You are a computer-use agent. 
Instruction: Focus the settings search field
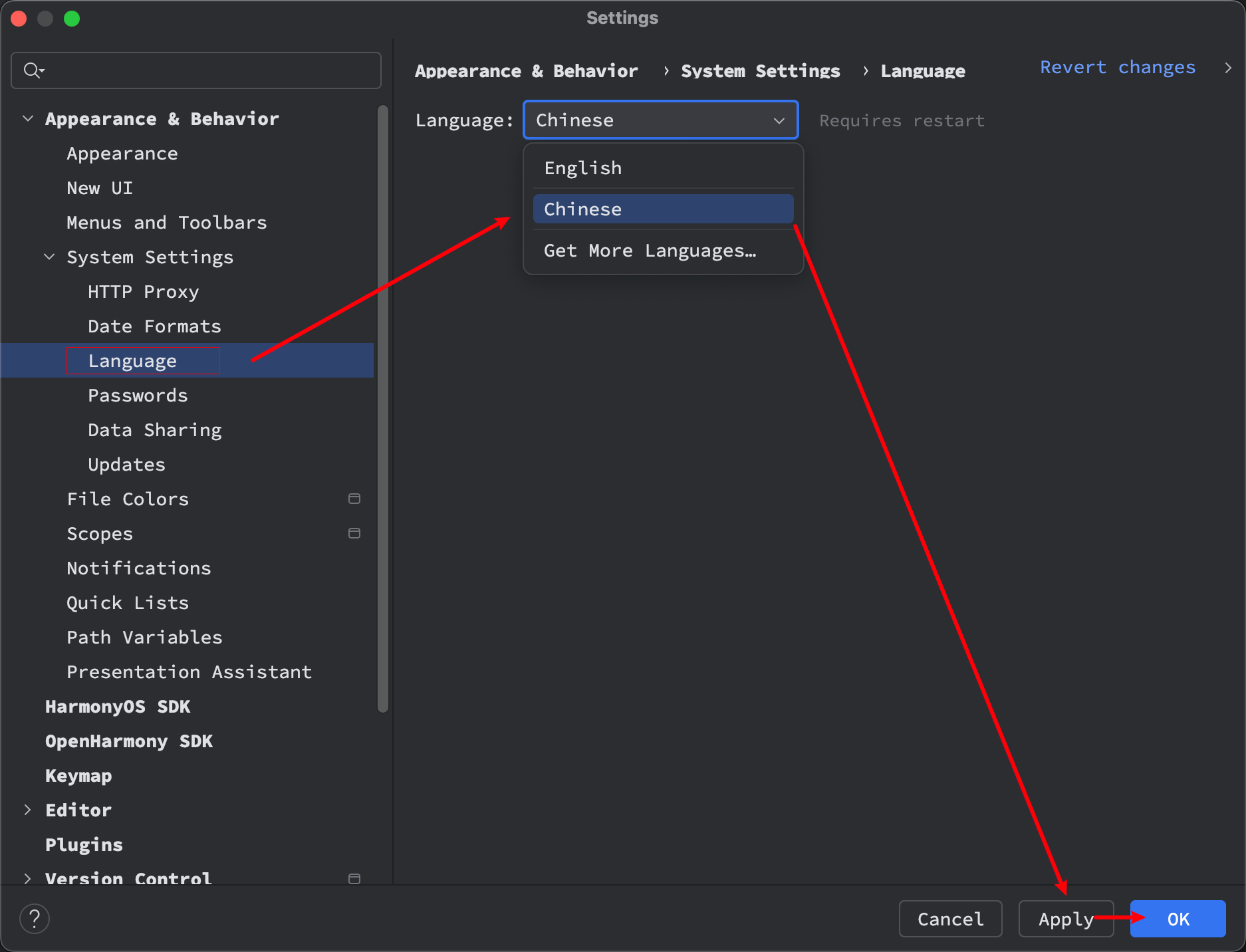click(196, 70)
